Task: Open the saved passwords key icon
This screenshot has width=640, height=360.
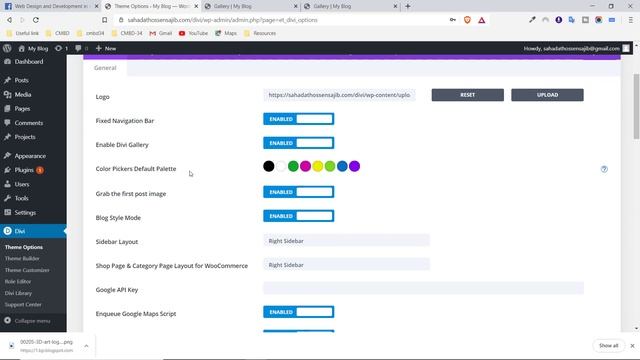Action: coord(453,20)
